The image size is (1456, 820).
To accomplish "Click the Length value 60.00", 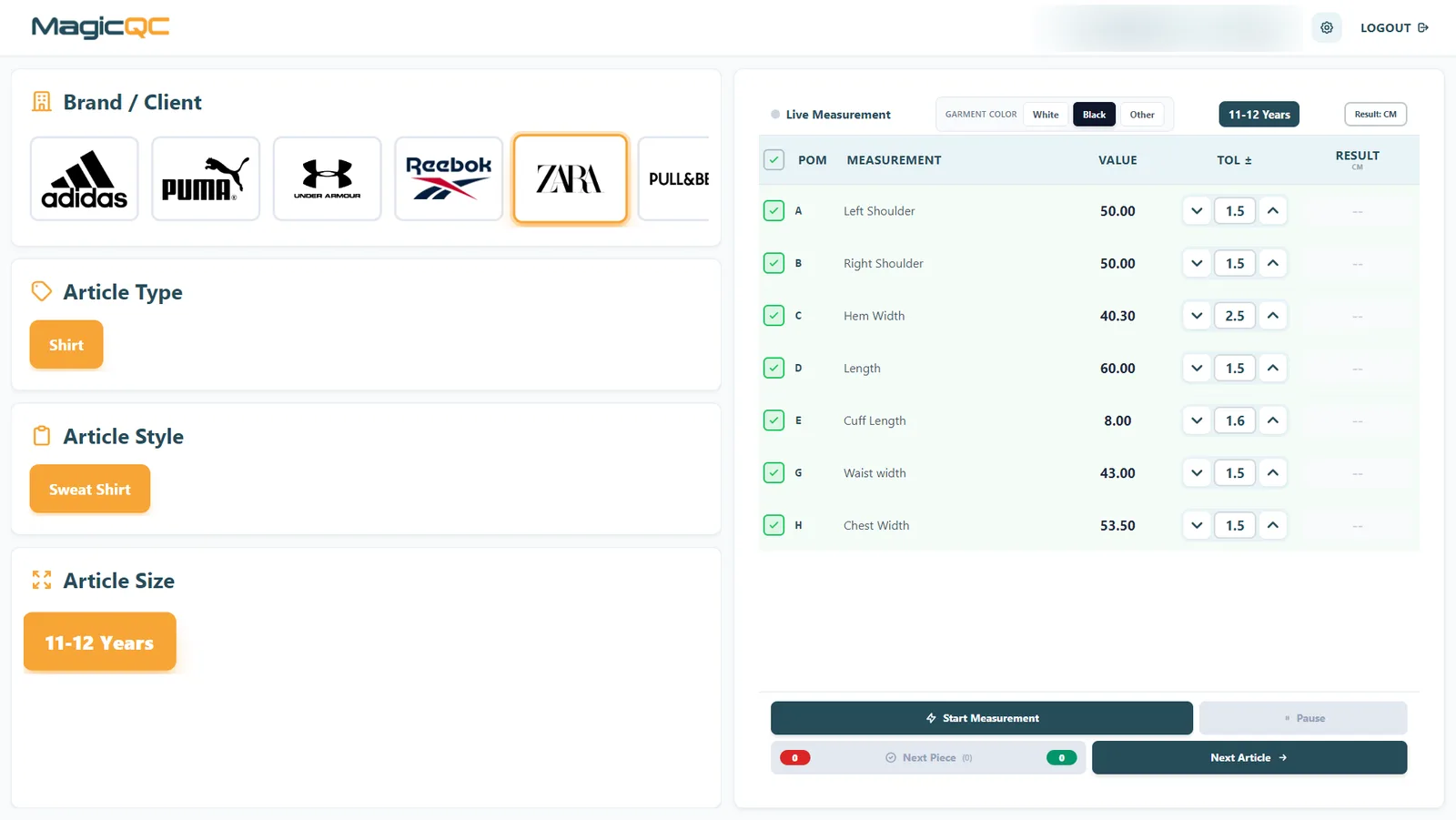I will 1117,369.
